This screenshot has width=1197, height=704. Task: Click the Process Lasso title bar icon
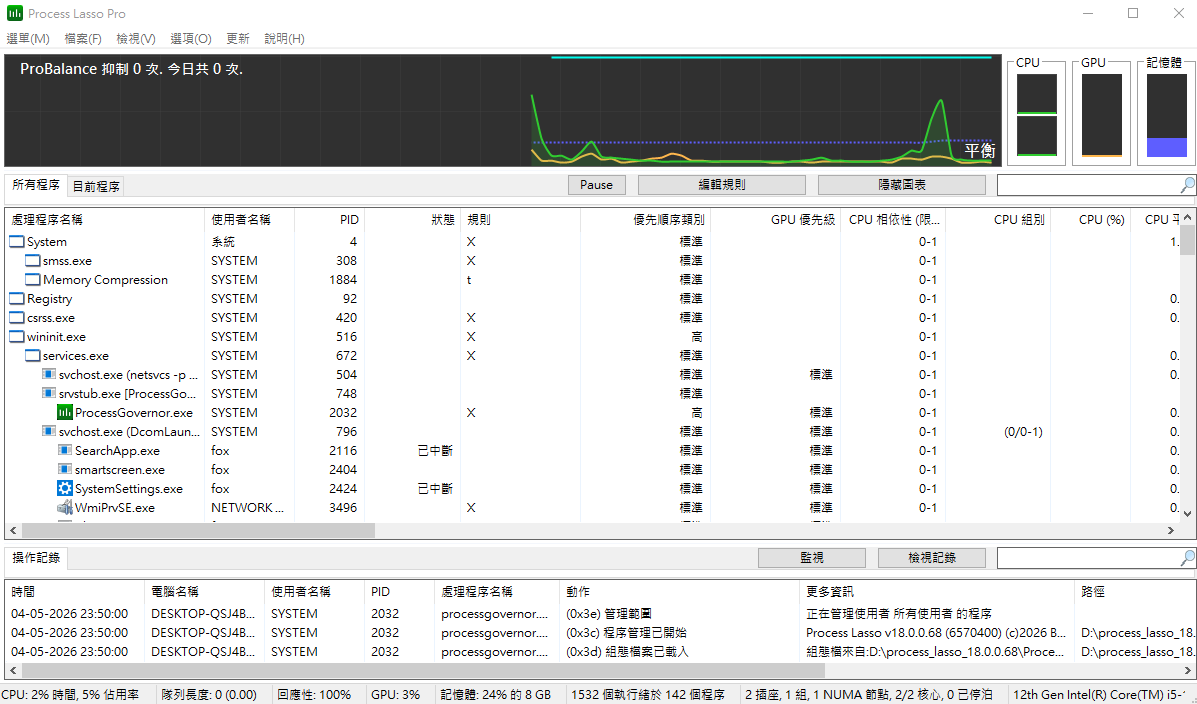pyautogui.click(x=15, y=14)
